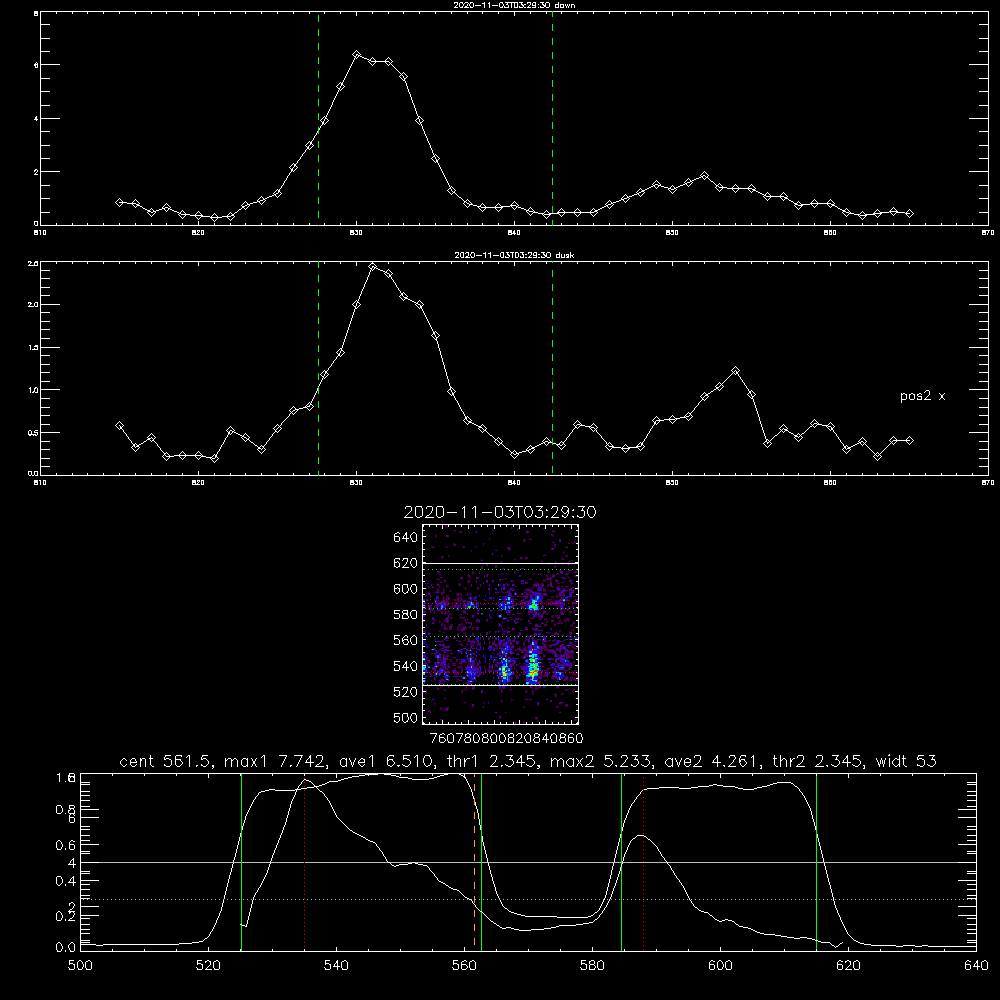Click the "560" label on bottom plot x-axis
This screenshot has height=1000, width=1000.
(x=464, y=966)
